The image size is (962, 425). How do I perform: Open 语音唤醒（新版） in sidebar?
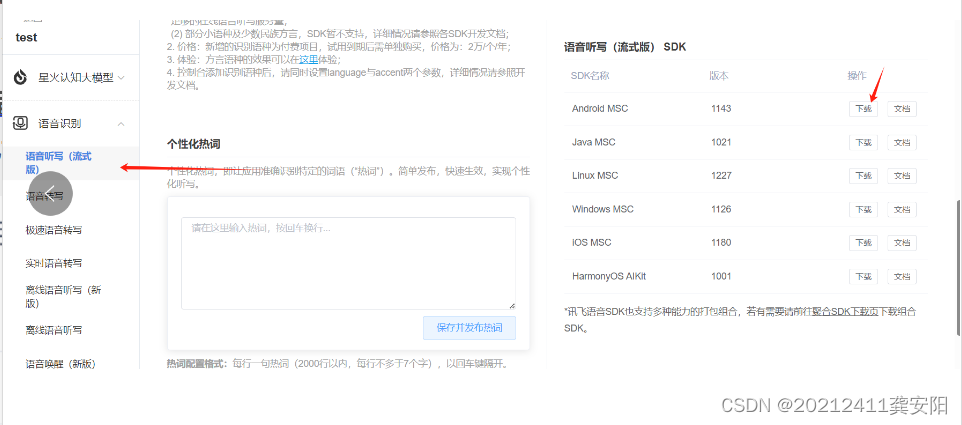61,363
